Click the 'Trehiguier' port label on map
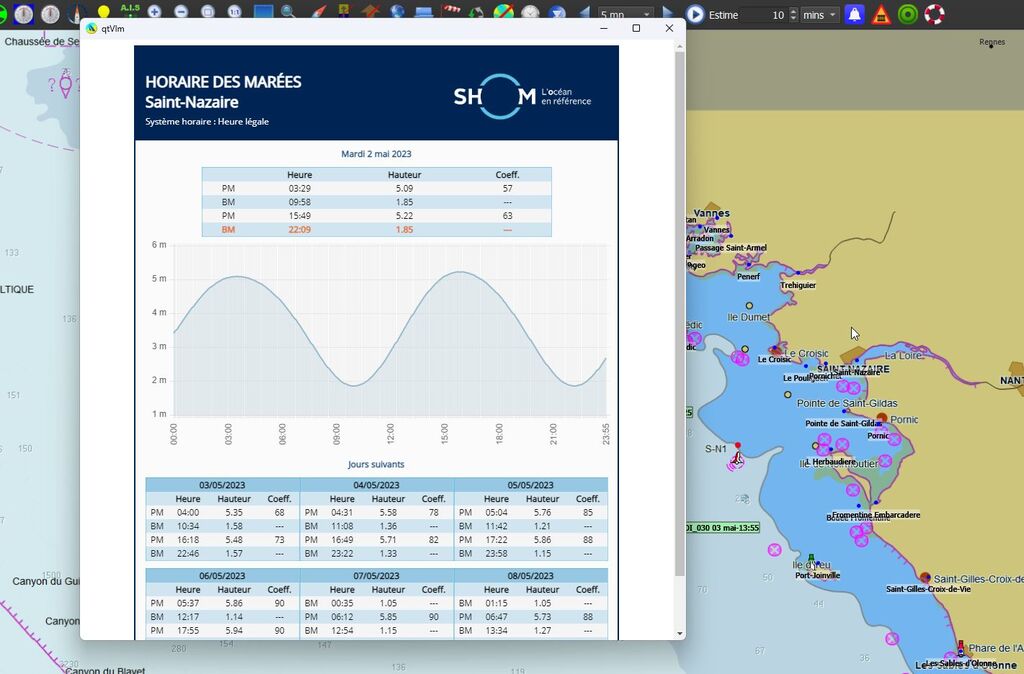 (798, 285)
